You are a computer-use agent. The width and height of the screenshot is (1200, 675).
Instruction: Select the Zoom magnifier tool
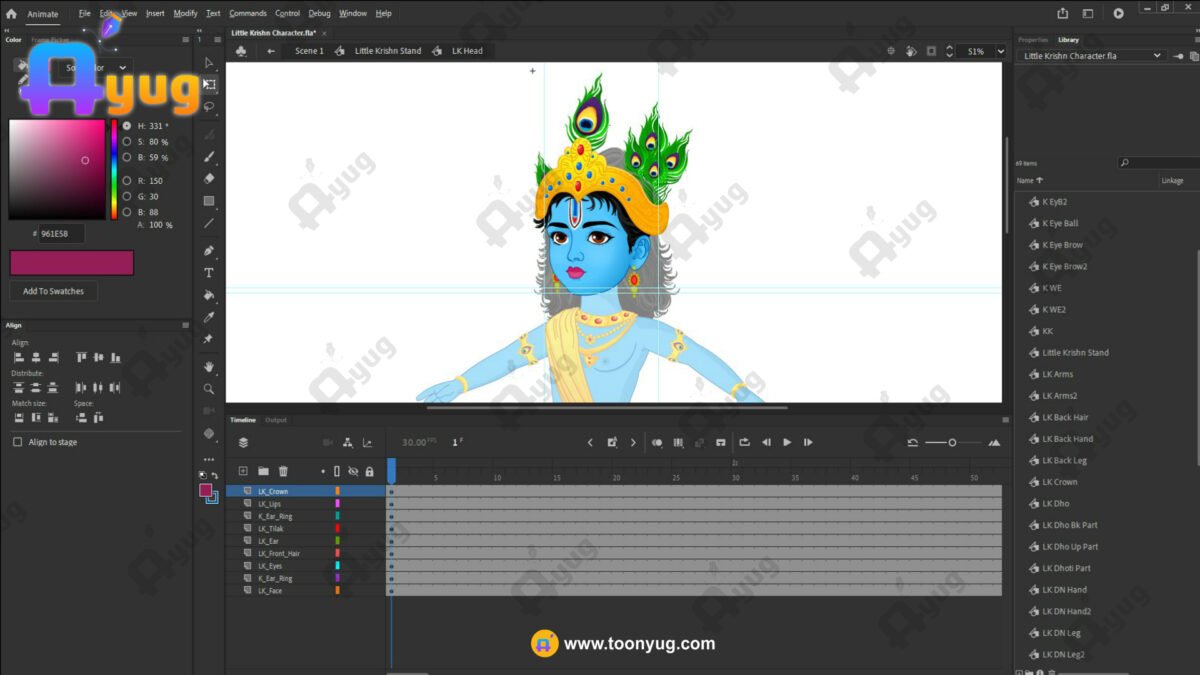pyautogui.click(x=209, y=389)
